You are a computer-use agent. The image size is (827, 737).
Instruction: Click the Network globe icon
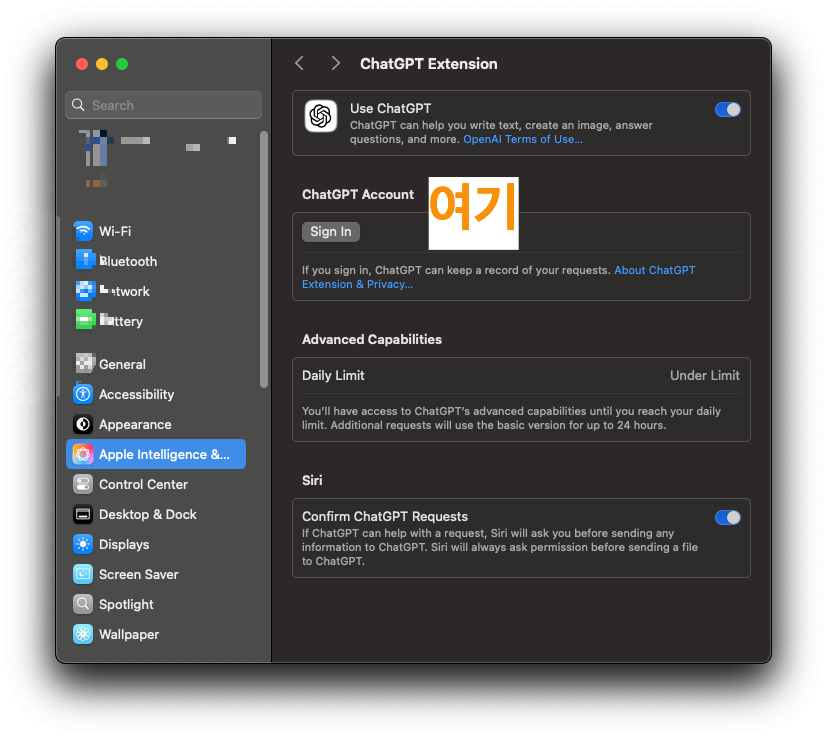[84, 291]
